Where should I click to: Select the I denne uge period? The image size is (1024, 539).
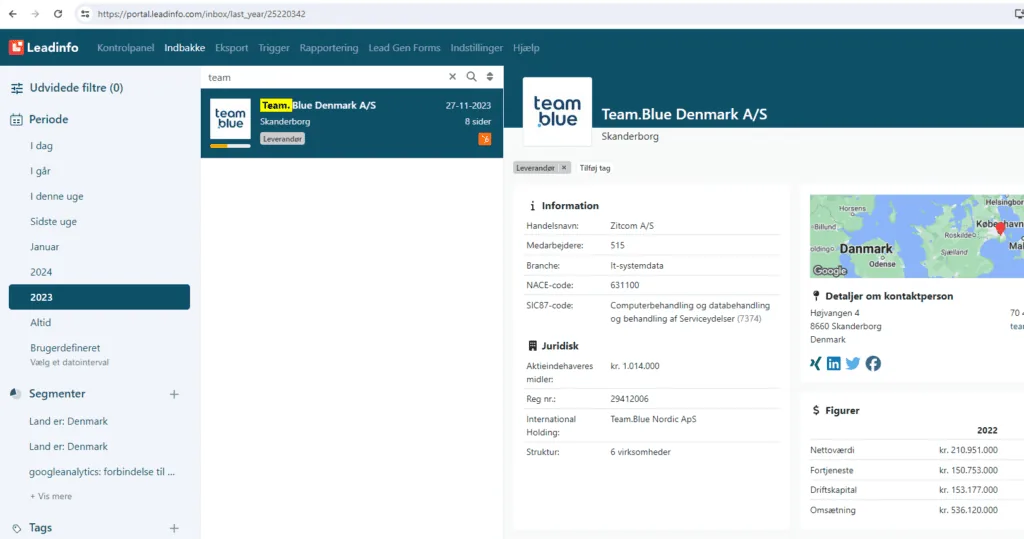[56, 196]
